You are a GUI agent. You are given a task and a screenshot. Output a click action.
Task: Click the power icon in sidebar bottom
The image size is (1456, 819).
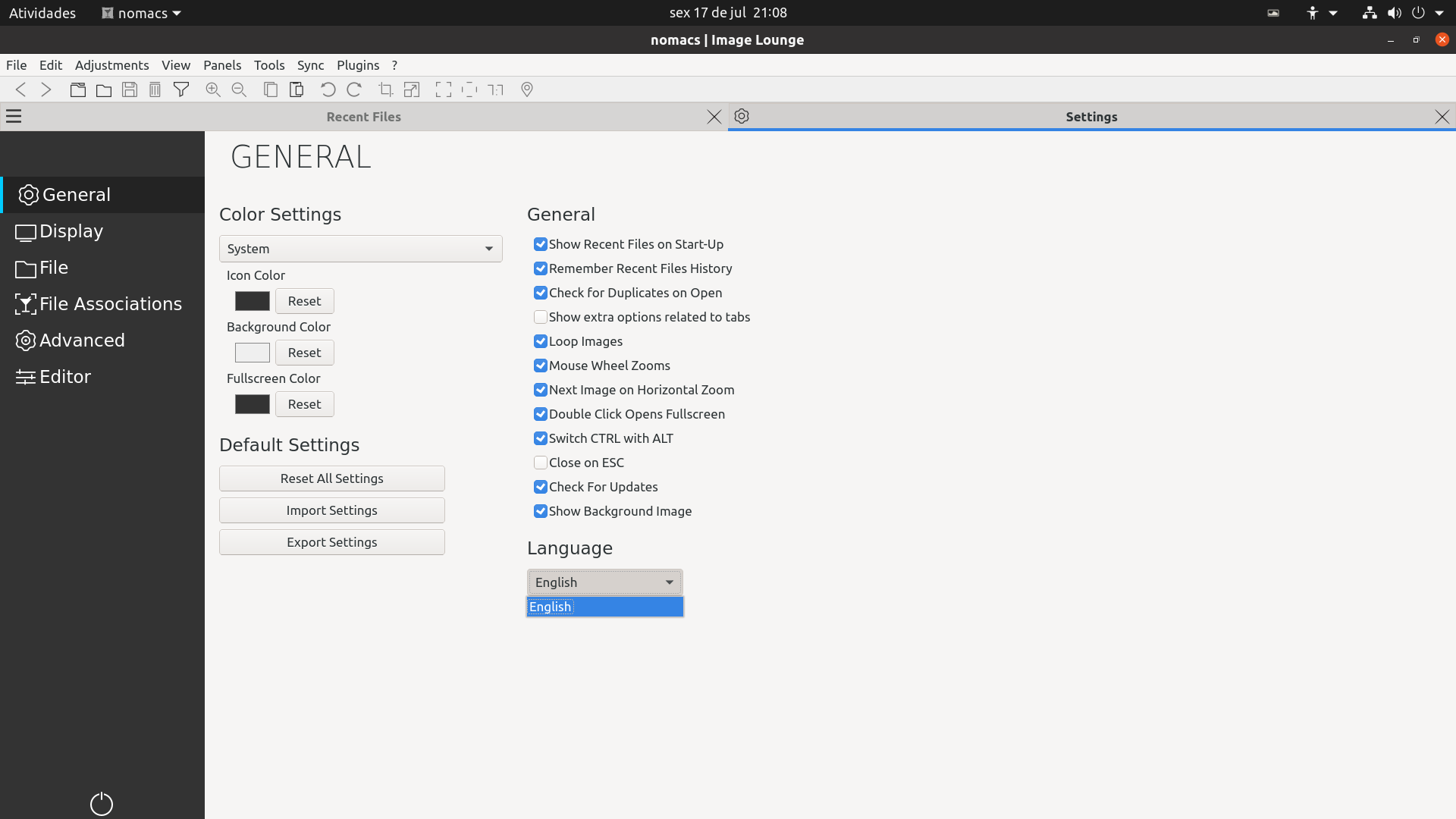pyautogui.click(x=102, y=804)
